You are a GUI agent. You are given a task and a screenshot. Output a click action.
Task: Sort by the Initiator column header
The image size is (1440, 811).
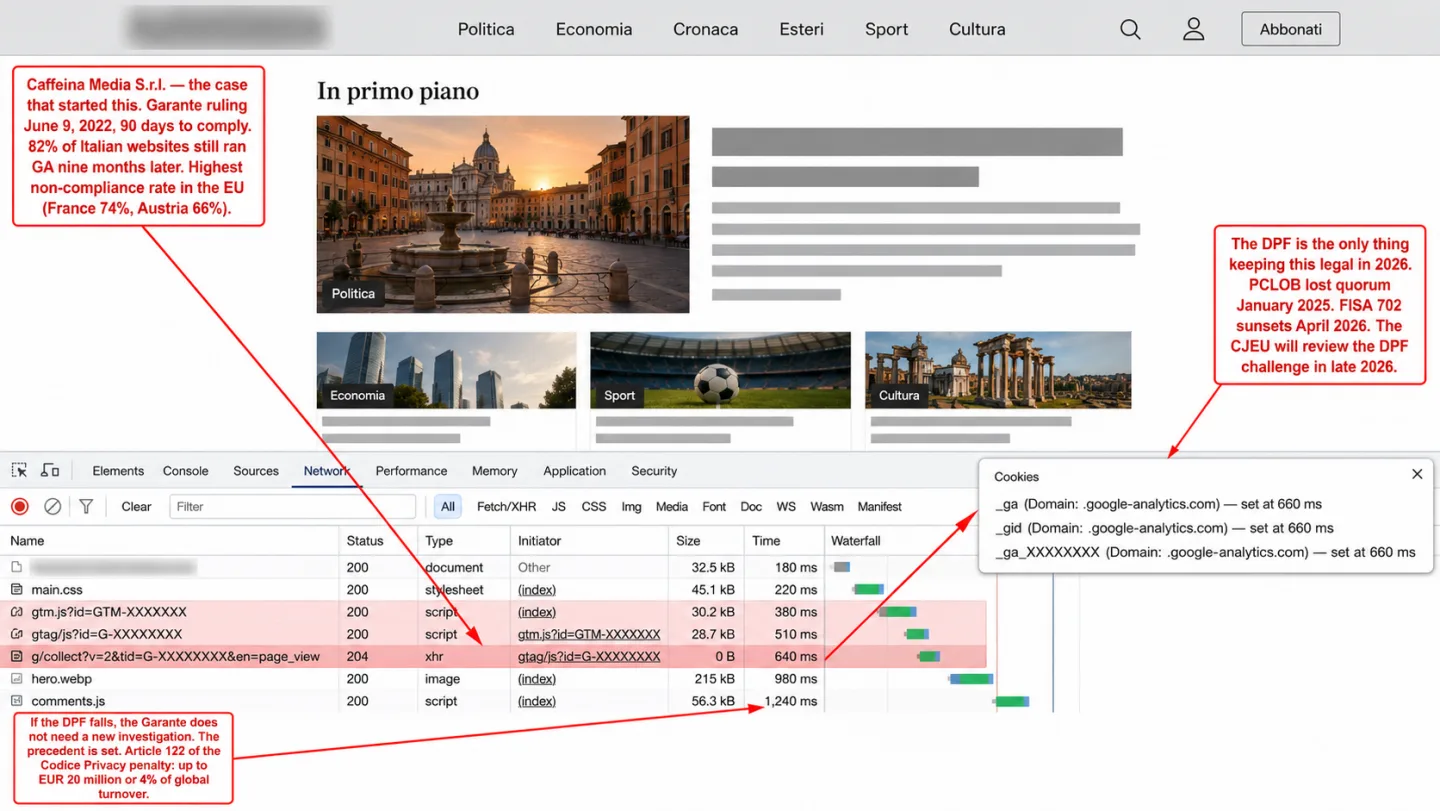[x=539, y=541]
